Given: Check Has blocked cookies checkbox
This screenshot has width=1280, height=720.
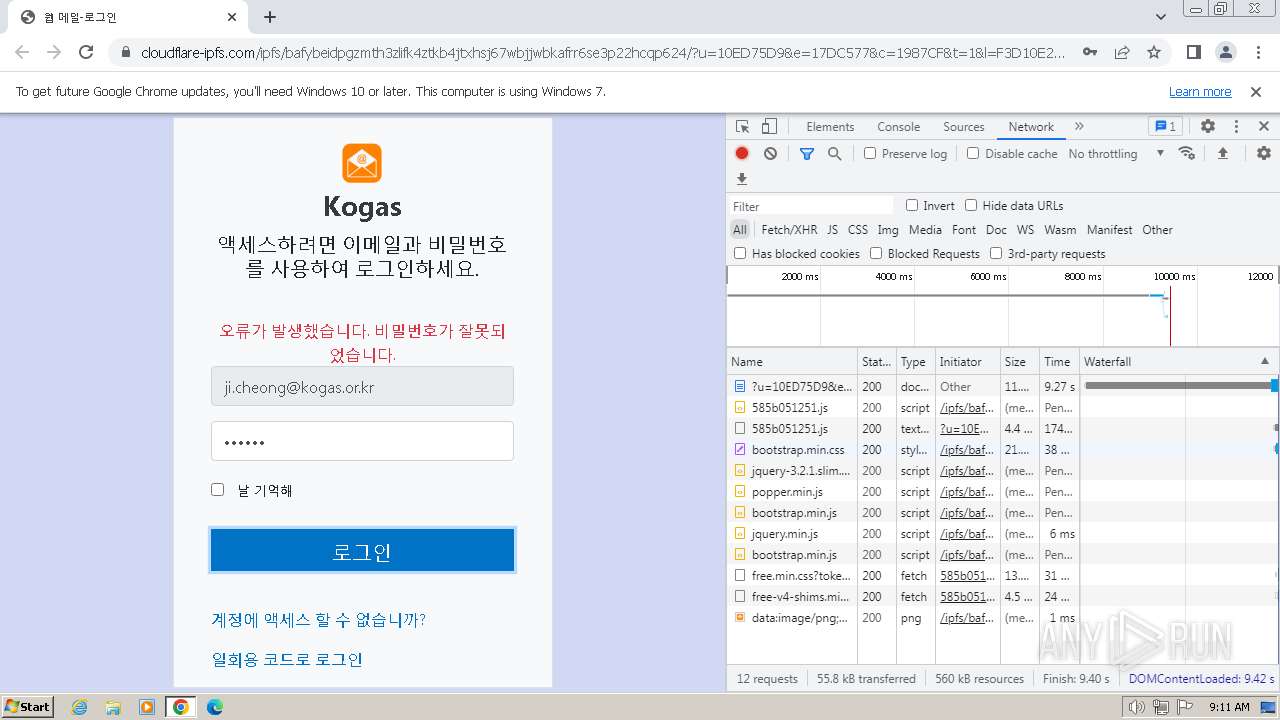Looking at the screenshot, I should [x=740, y=253].
